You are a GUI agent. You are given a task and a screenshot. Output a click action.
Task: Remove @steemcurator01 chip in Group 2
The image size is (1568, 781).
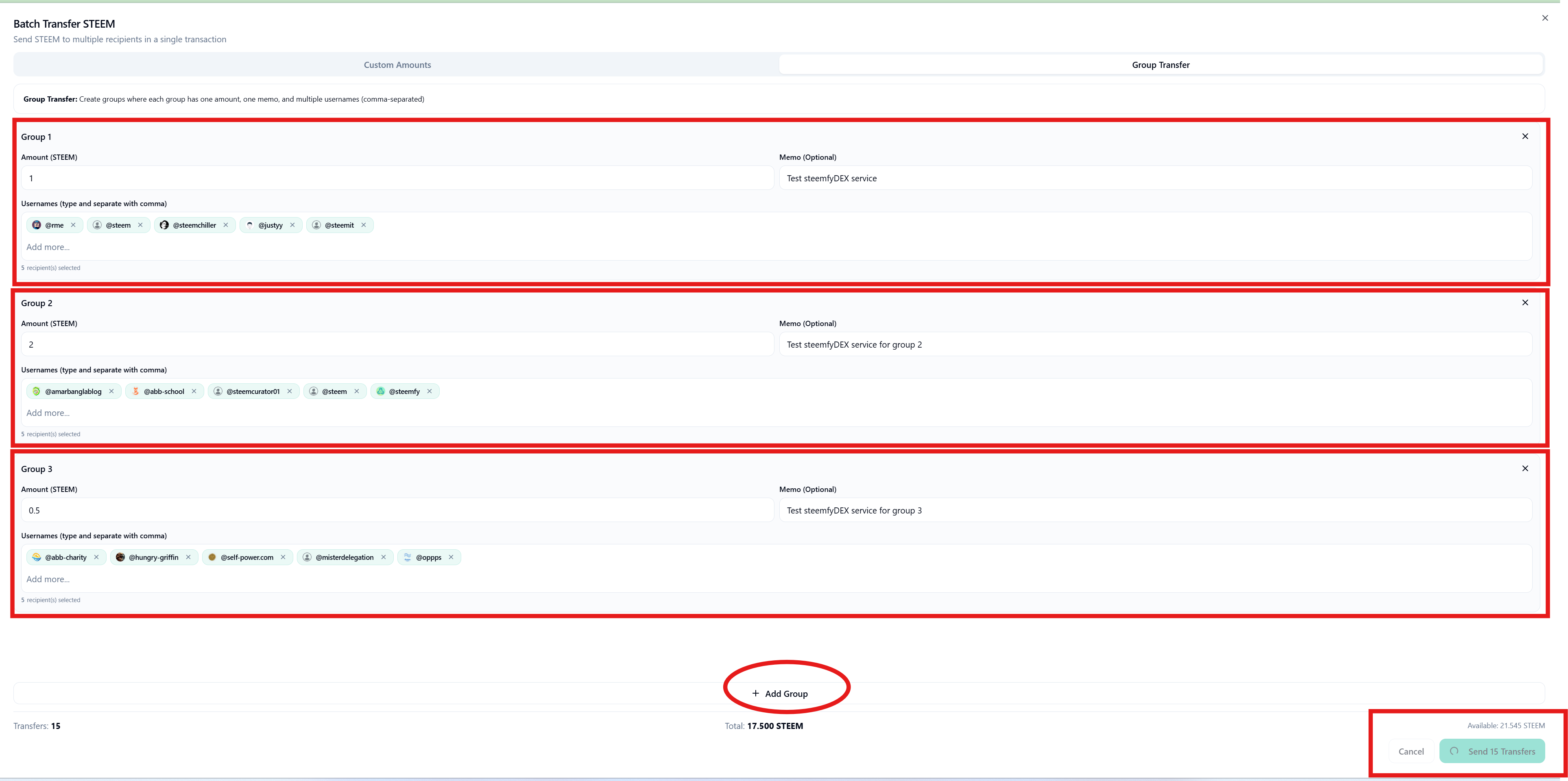click(290, 391)
